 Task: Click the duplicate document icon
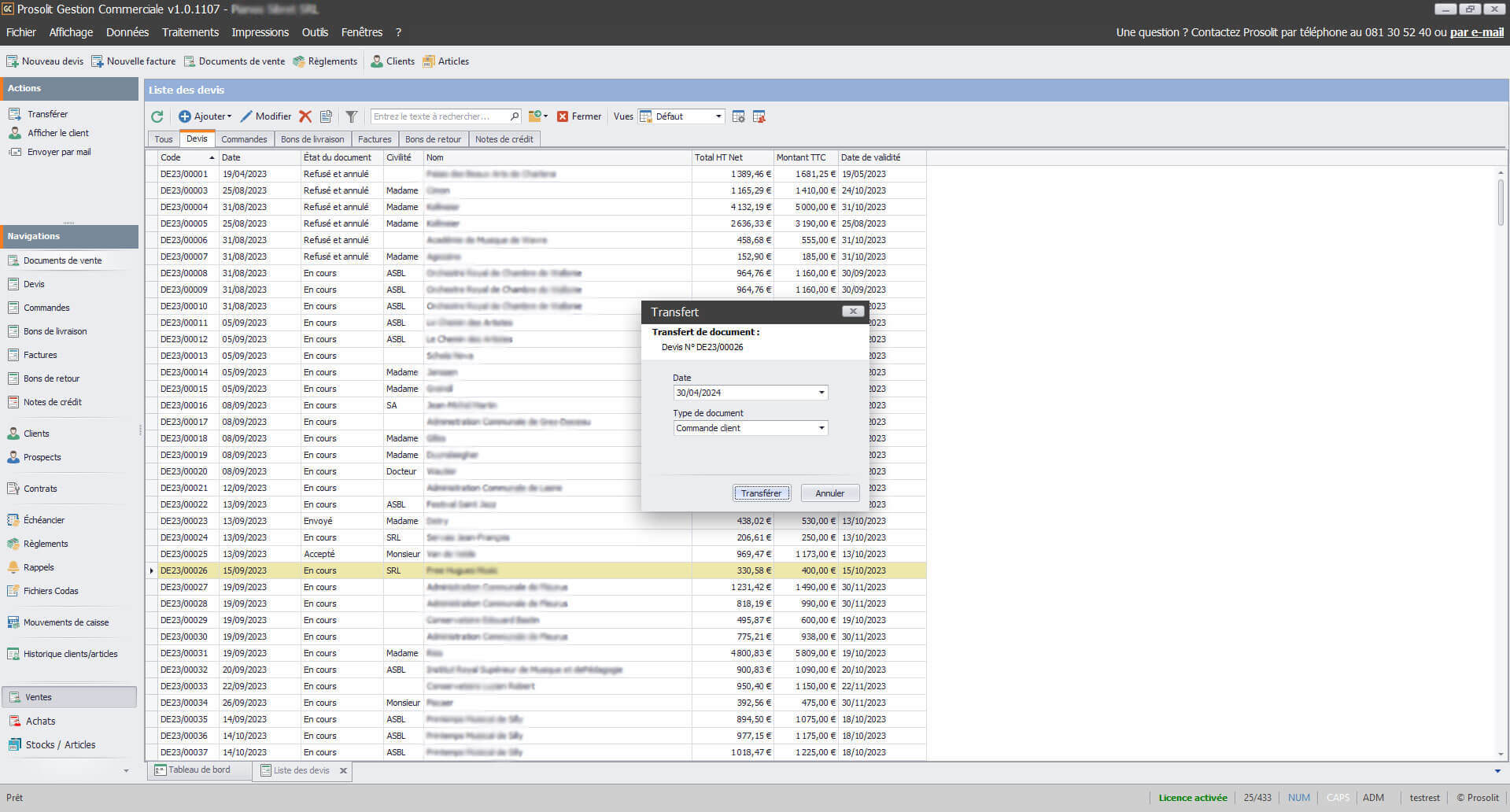click(326, 116)
